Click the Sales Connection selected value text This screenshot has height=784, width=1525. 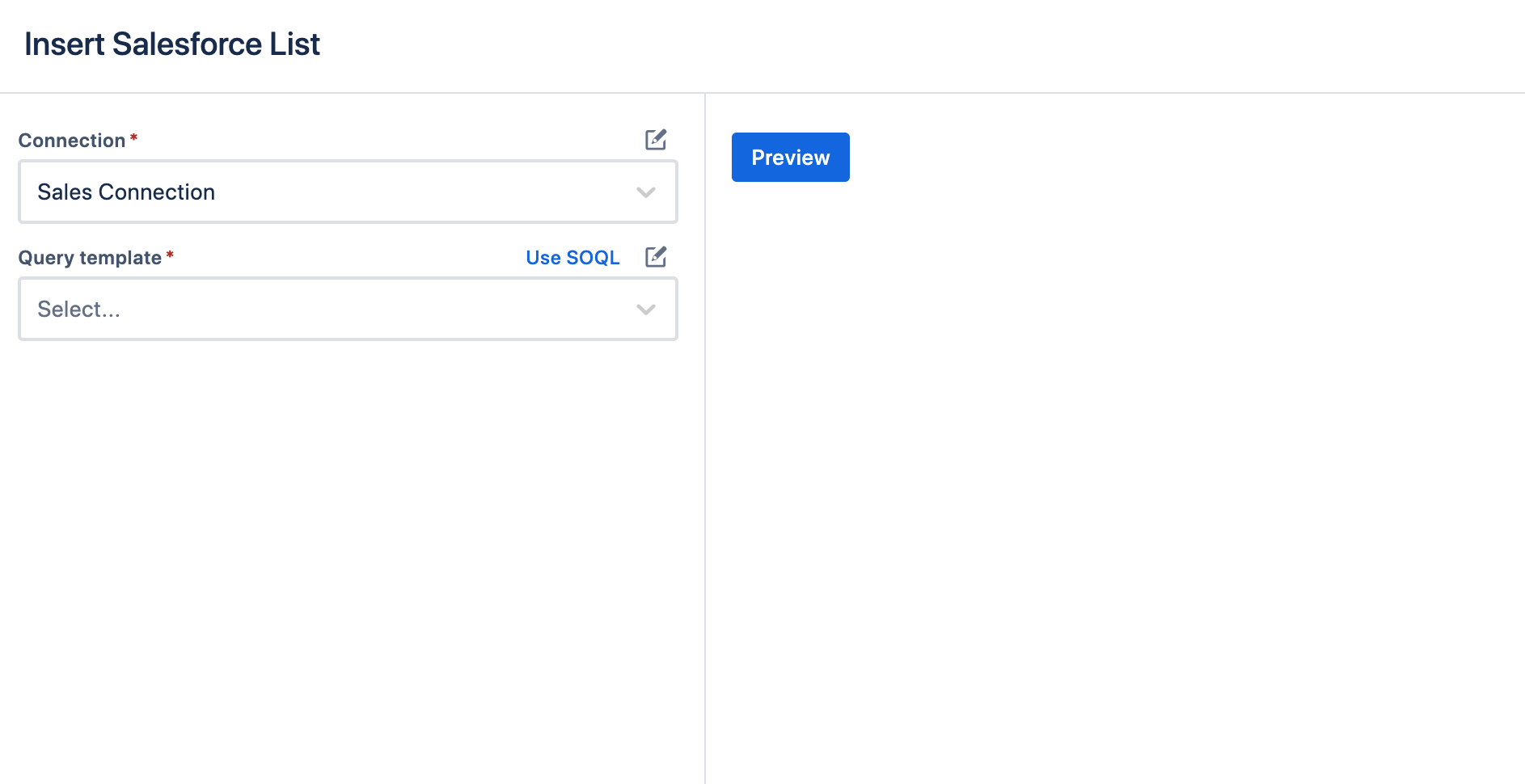point(126,192)
